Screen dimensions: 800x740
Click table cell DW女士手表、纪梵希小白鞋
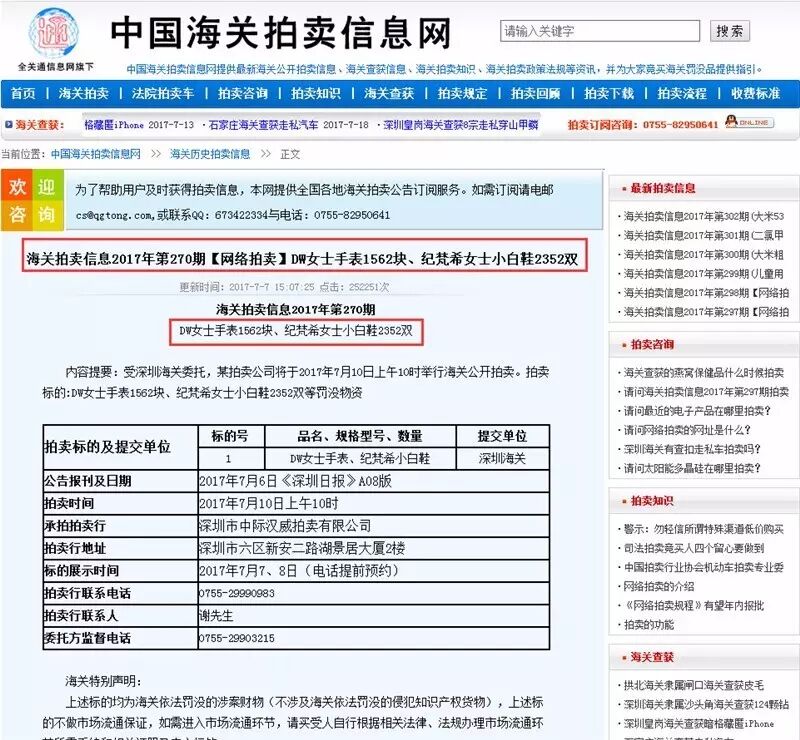point(360,459)
